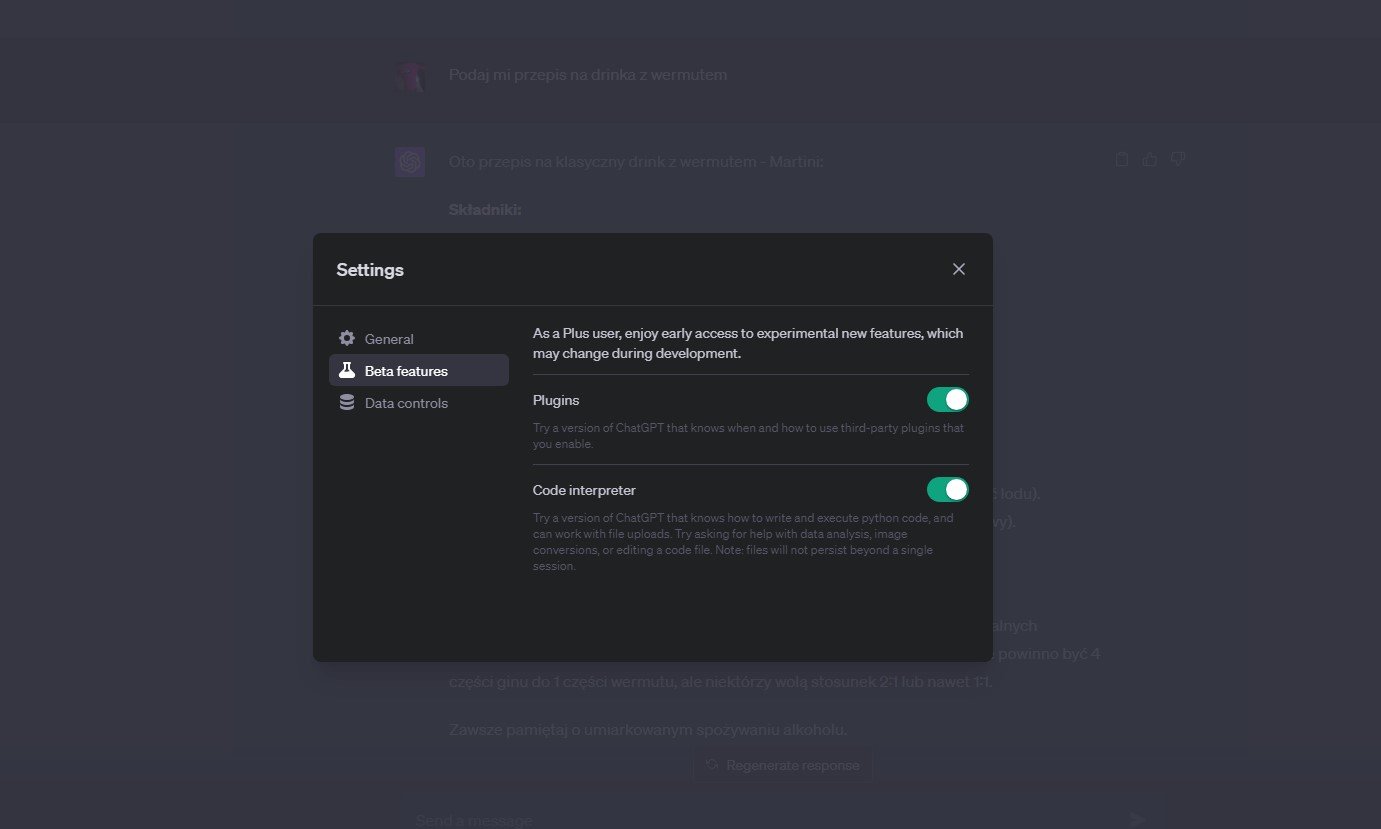Viewport: 1381px width, 829px height.
Task: Open the Data controls section
Action: pyautogui.click(x=419, y=403)
